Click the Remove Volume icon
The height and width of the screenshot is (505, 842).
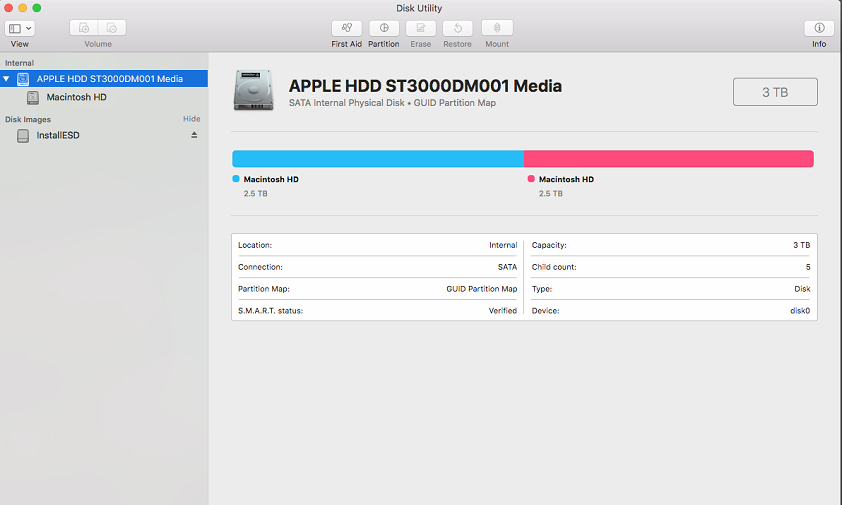click(x=112, y=28)
